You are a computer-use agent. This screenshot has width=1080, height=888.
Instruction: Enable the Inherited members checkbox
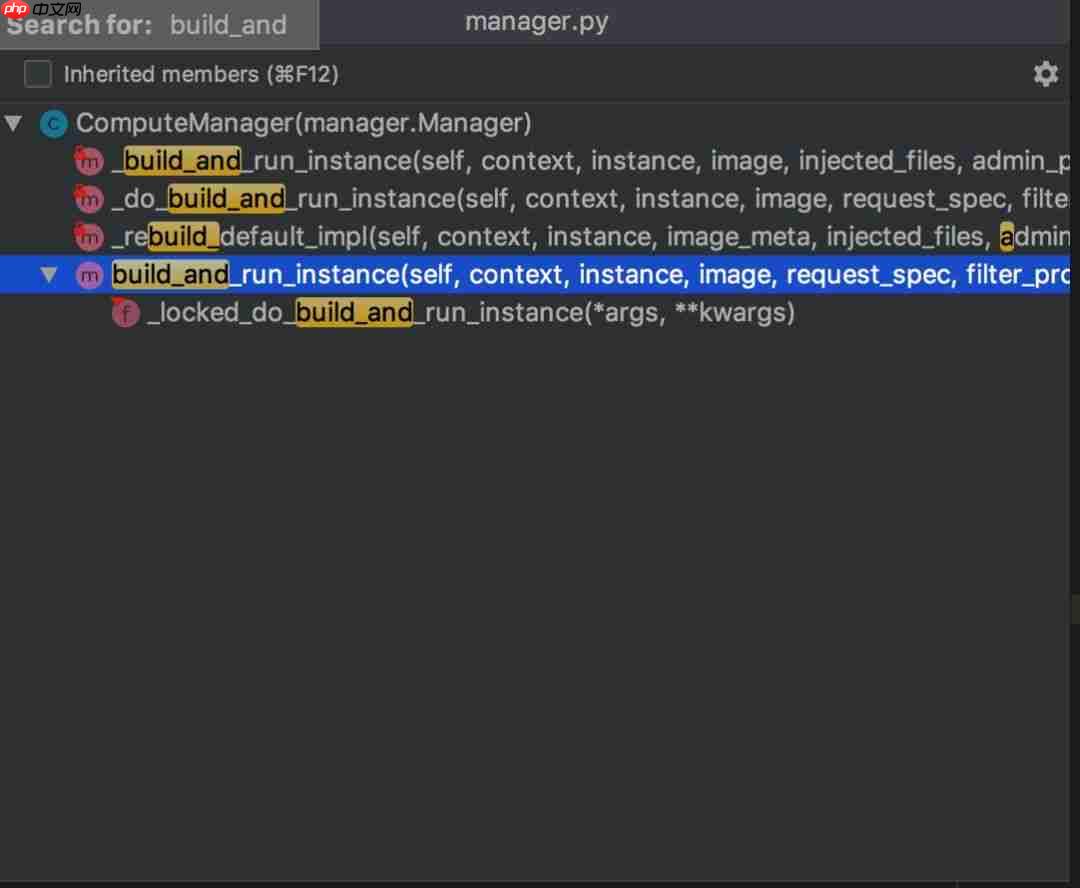(x=37, y=73)
